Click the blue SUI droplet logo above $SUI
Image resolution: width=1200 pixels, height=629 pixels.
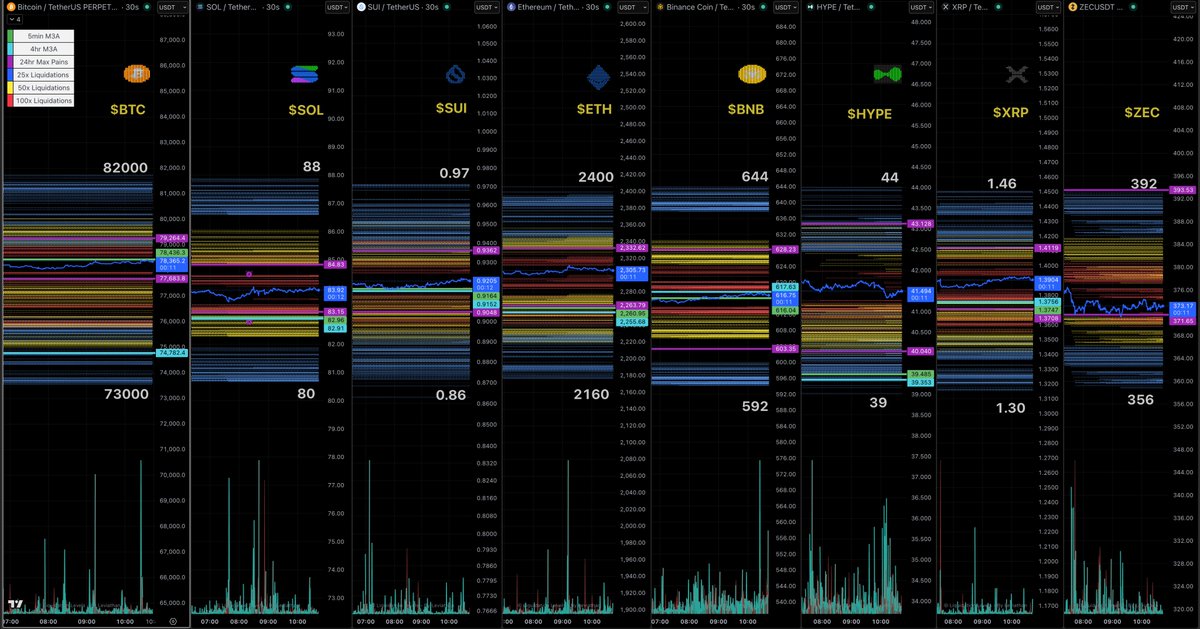[454, 75]
